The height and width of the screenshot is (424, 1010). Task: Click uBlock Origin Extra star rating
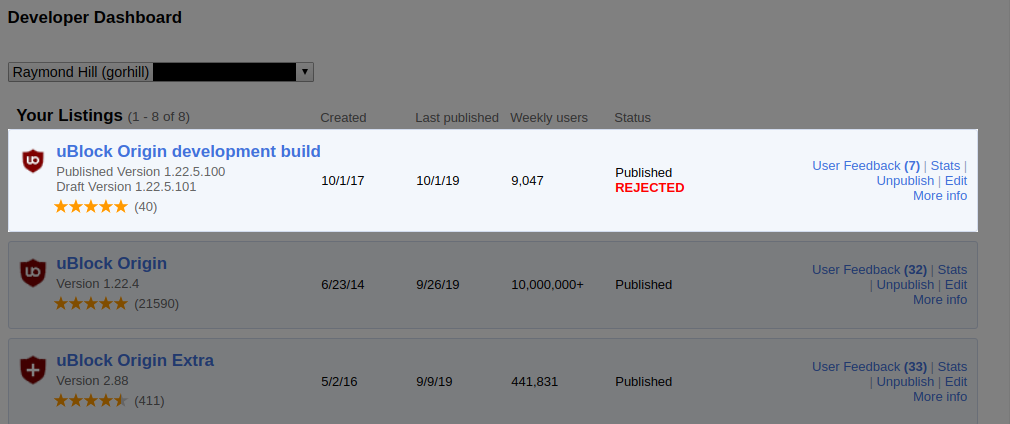coord(91,401)
